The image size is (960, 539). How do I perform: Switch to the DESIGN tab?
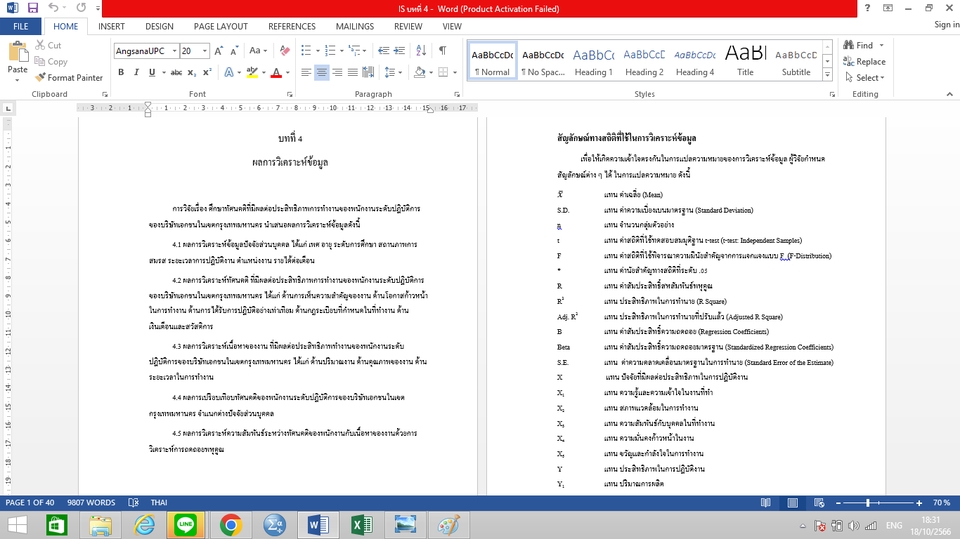(159, 26)
